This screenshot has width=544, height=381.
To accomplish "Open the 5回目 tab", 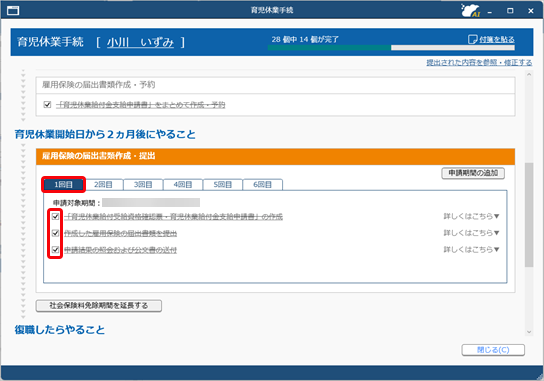I will [222, 185].
